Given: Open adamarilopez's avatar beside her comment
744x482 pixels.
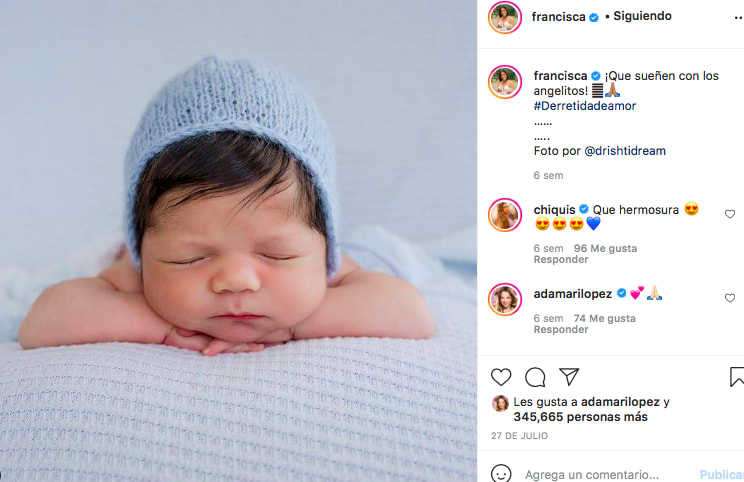Looking at the screenshot, I should pos(505,299).
